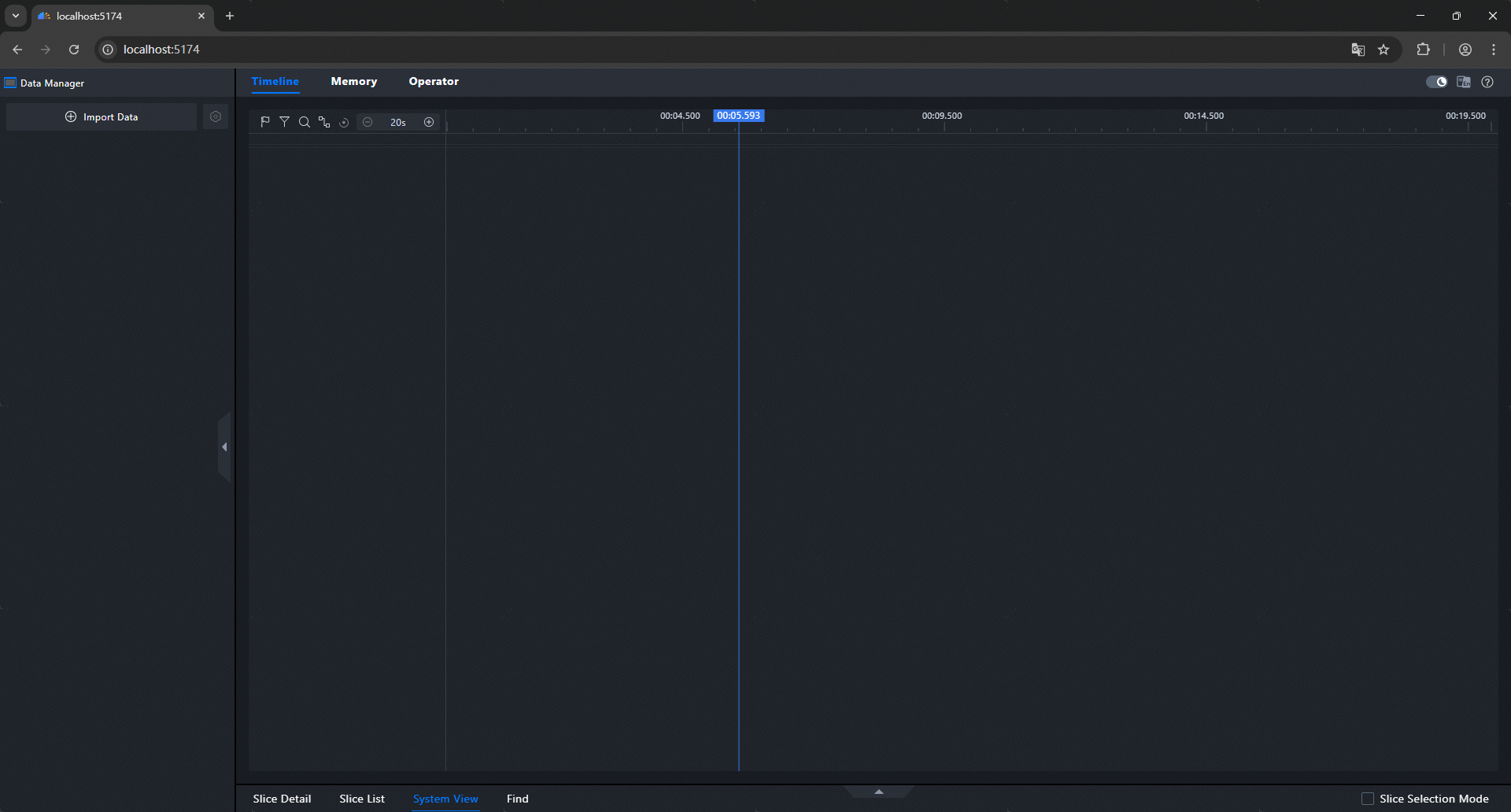The width and height of the screenshot is (1511, 812).
Task: Switch to the Timeline tab
Action: tap(275, 81)
